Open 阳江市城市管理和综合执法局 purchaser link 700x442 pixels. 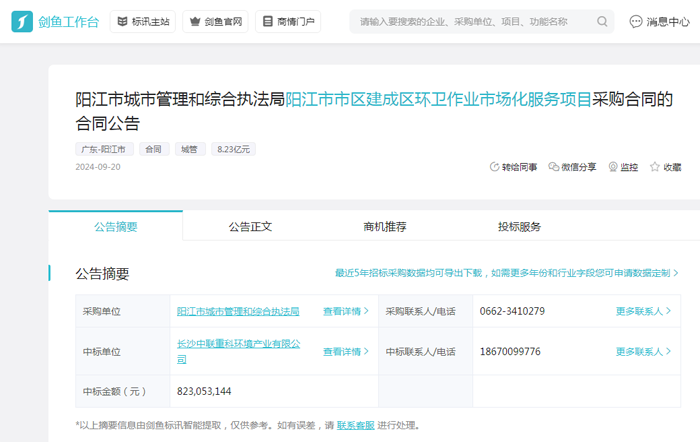(238, 311)
